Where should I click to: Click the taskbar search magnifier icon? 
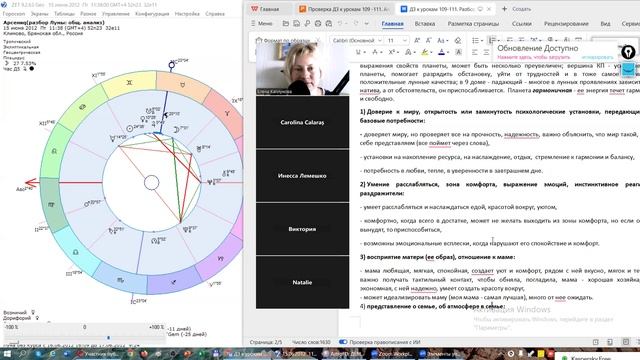23,353
